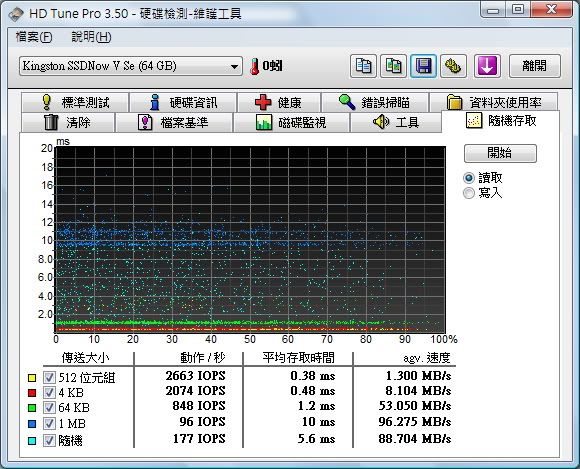The width and height of the screenshot is (580, 469).
Task: Open the 檔案(F) menu
Action: click(34, 37)
